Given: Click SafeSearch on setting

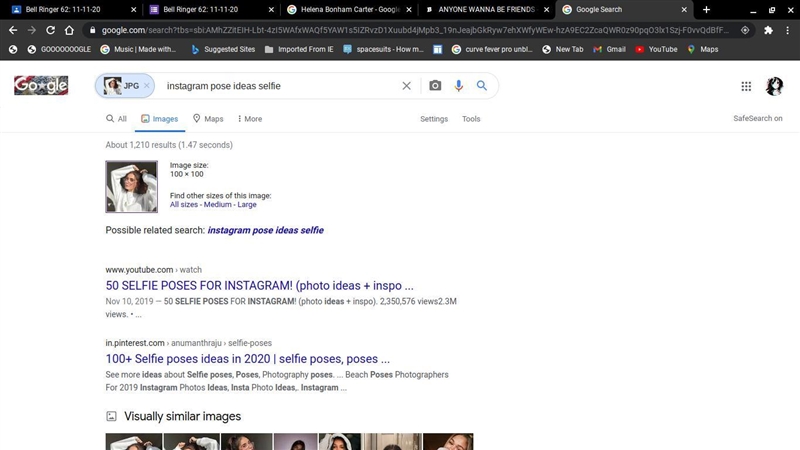Looking at the screenshot, I should (758, 118).
